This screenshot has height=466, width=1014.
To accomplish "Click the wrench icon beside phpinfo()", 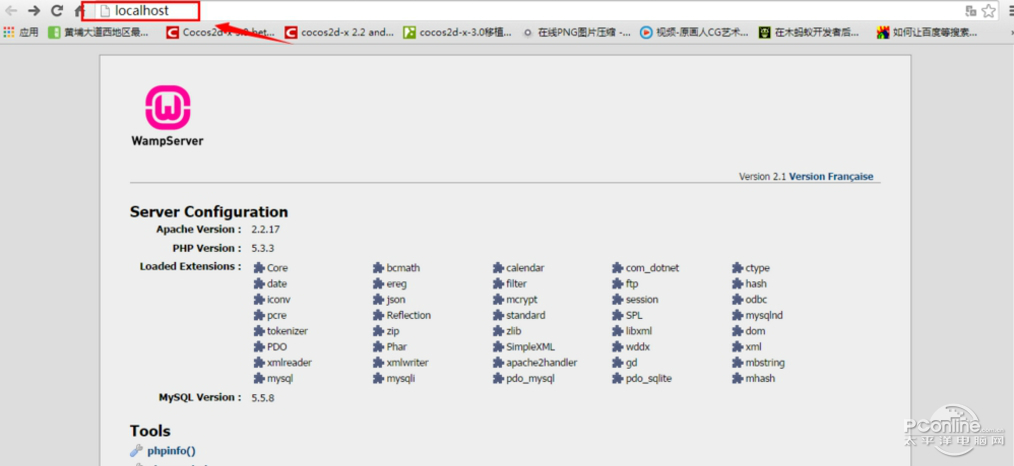I will click(136, 450).
